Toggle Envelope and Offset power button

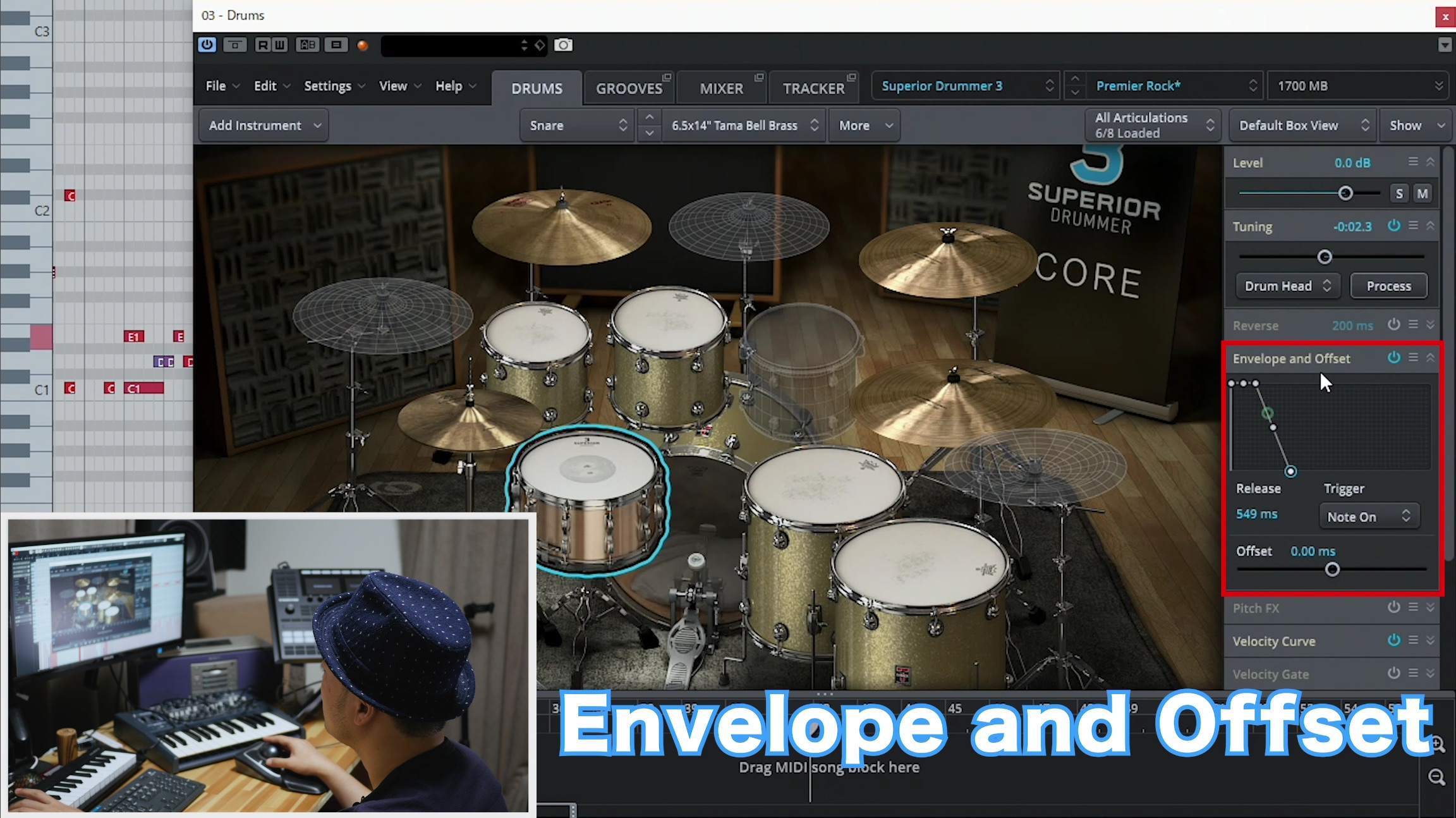tap(1393, 358)
